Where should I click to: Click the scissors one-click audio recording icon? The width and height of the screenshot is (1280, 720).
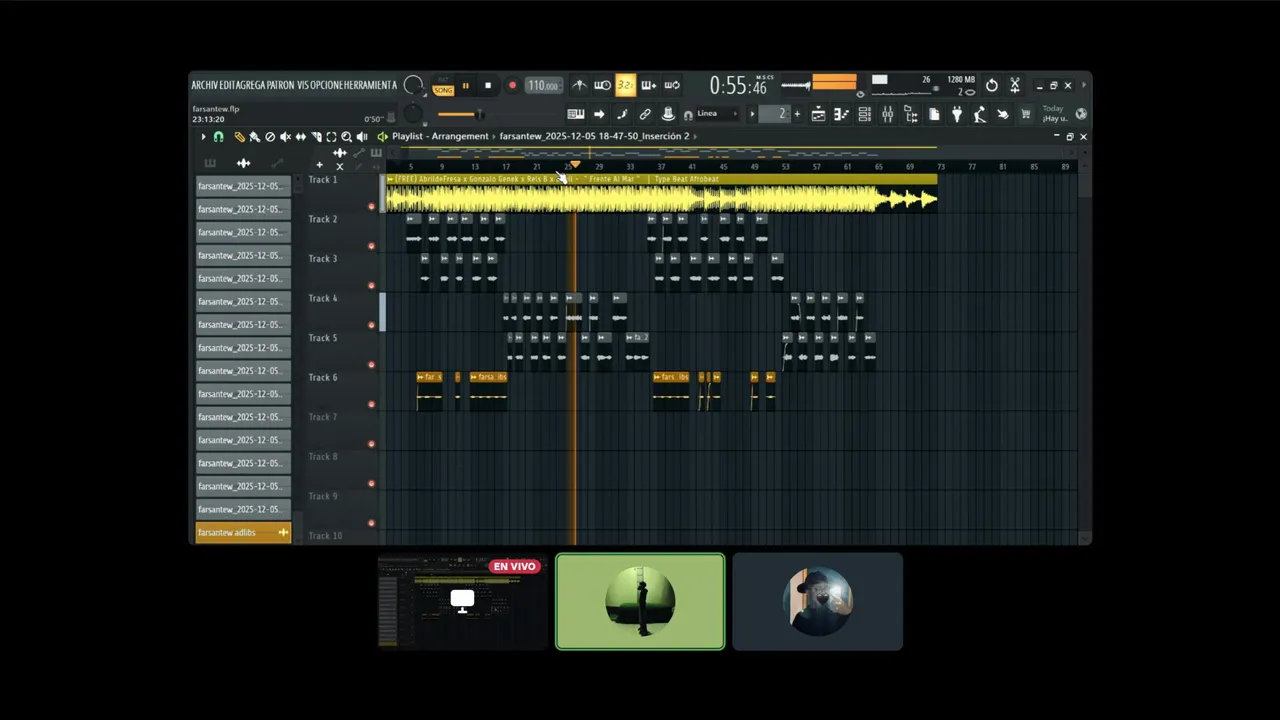point(1015,85)
